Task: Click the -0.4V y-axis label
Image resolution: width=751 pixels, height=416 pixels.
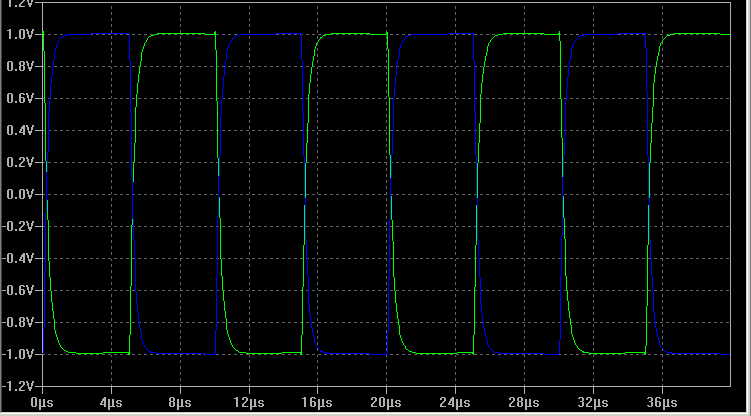Action: coord(18,259)
